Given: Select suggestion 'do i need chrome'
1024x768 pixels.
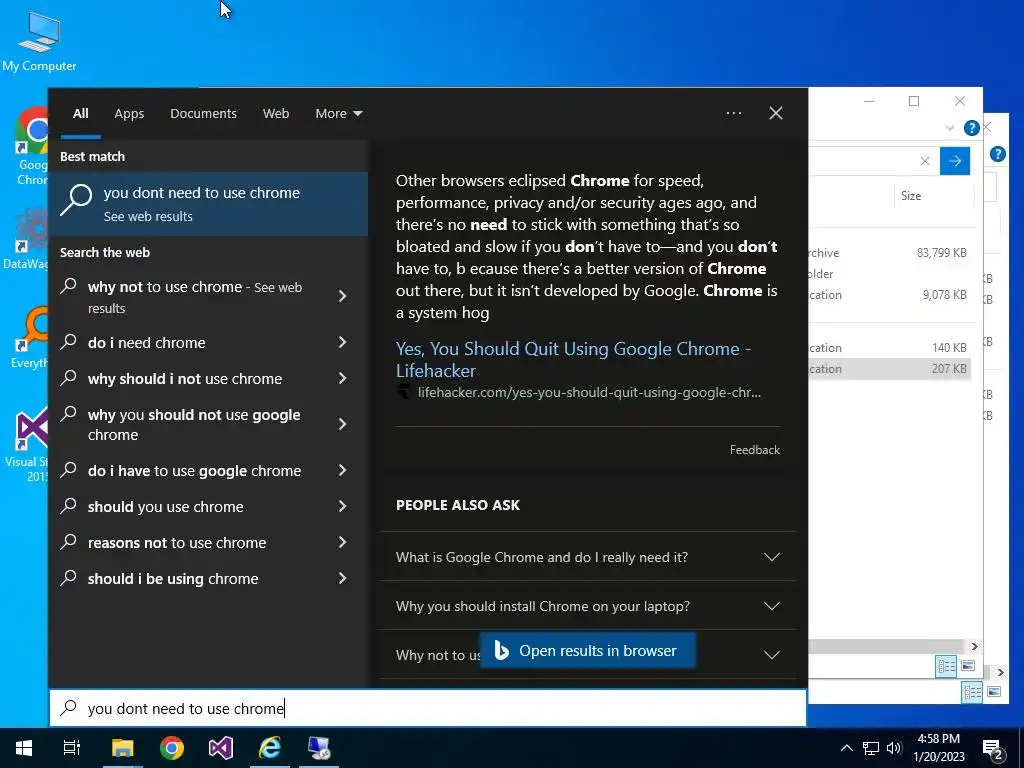Looking at the screenshot, I should tap(208, 342).
